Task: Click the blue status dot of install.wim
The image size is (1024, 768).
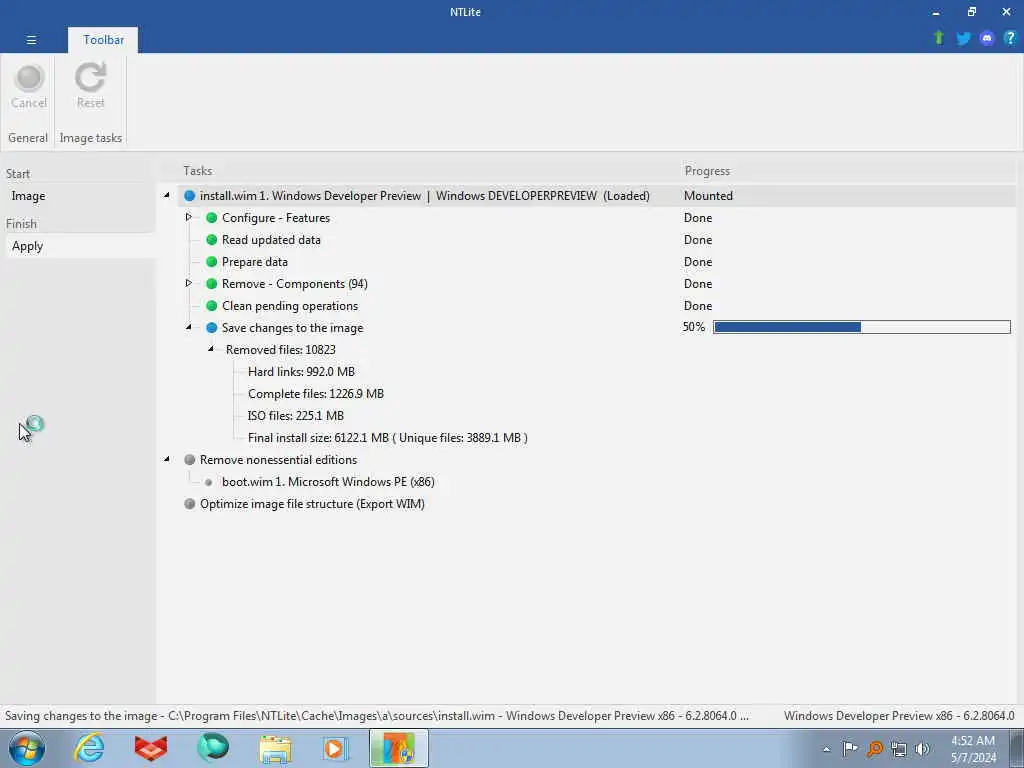Action: point(189,196)
